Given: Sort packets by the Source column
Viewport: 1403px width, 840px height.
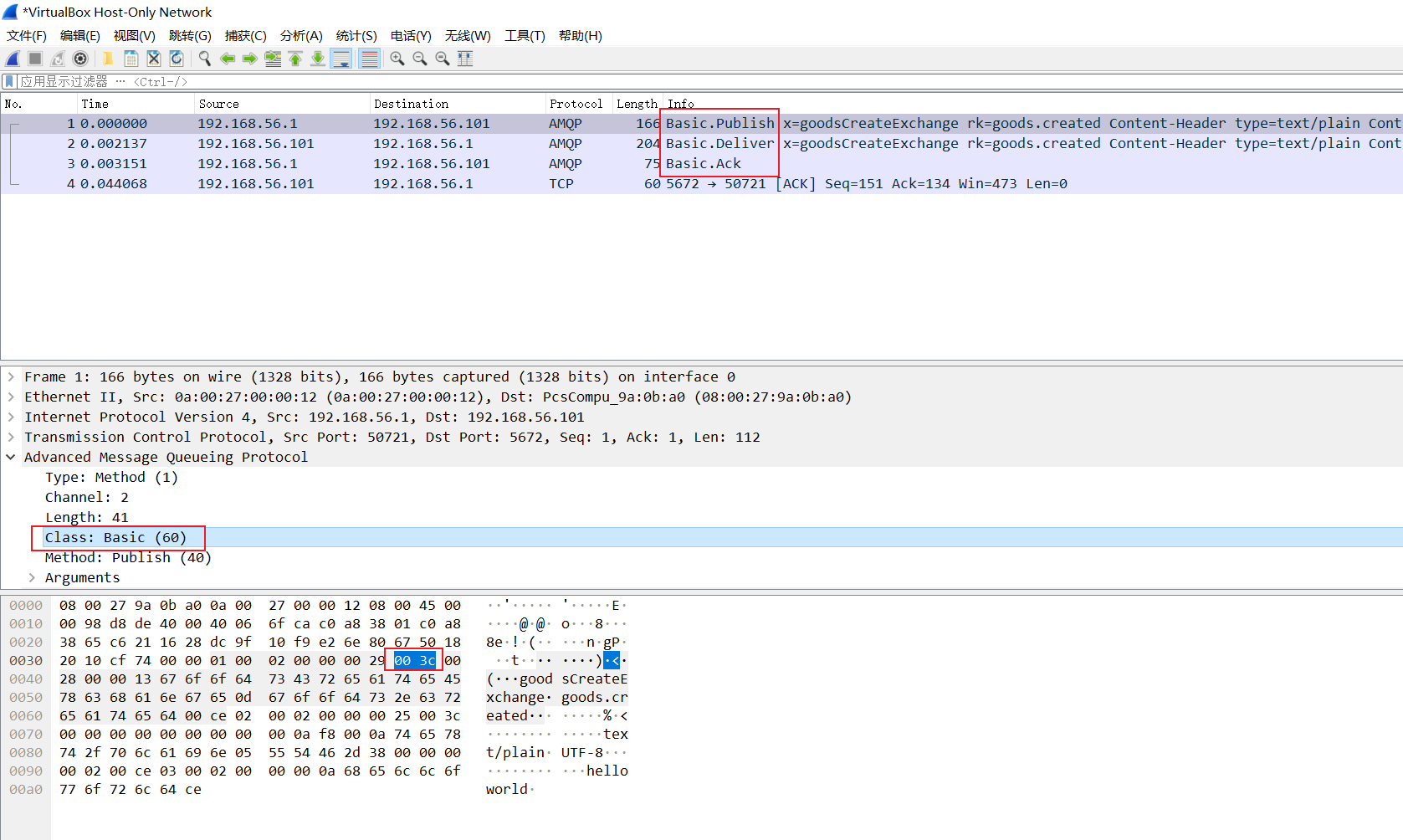Looking at the screenshot, I should click(282, 104).
